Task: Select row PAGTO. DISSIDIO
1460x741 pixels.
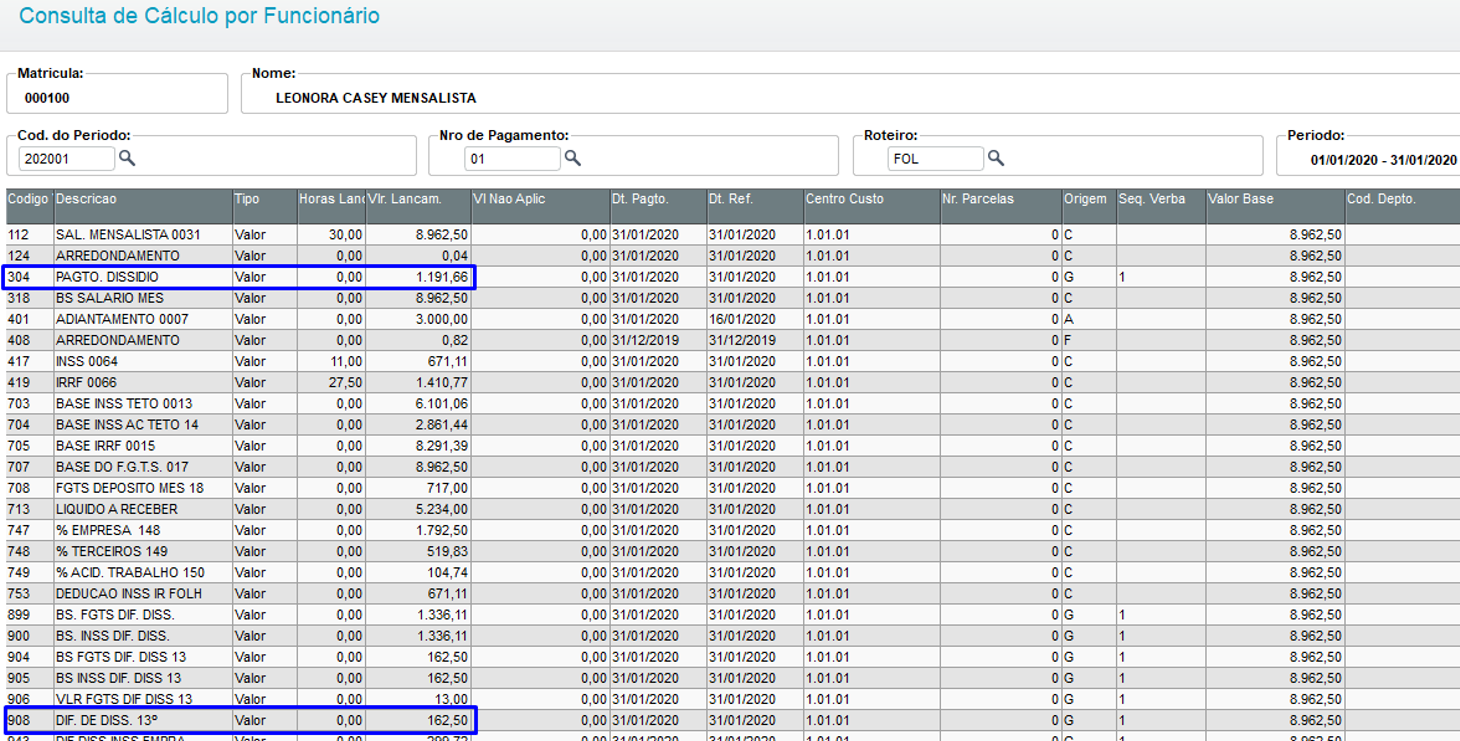Action: coord(733,277)
